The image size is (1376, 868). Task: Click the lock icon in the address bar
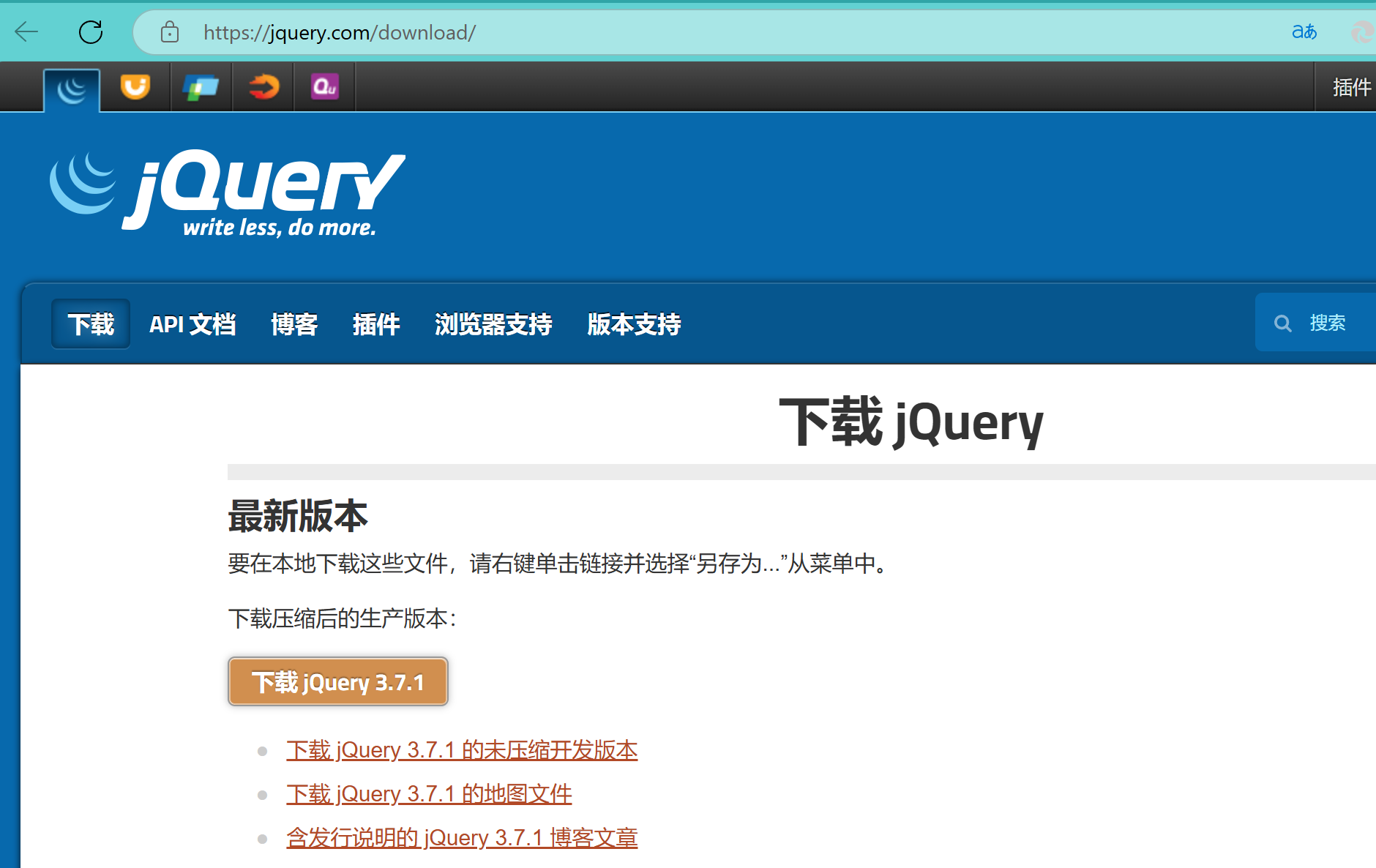tap(169, 32)
